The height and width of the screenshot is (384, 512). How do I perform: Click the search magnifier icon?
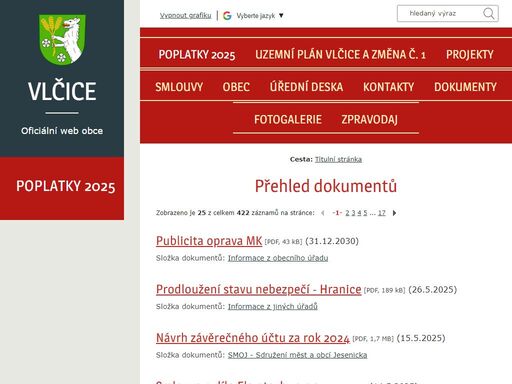pos(489,14)
